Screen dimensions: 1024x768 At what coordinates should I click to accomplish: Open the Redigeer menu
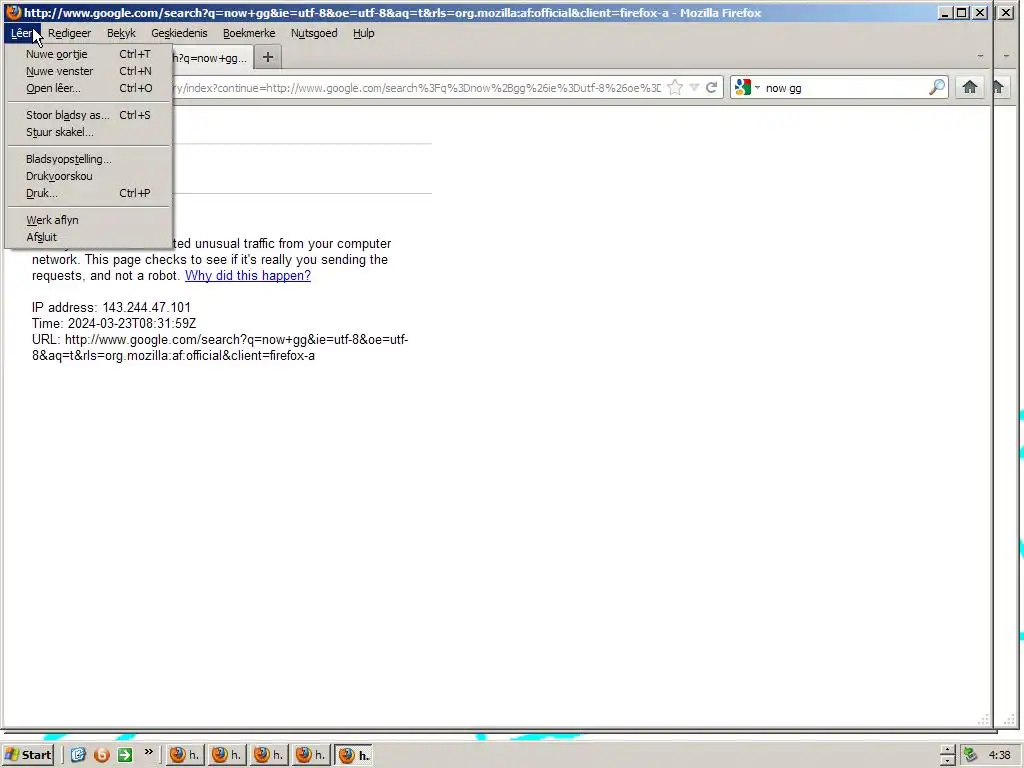[69, 33]
